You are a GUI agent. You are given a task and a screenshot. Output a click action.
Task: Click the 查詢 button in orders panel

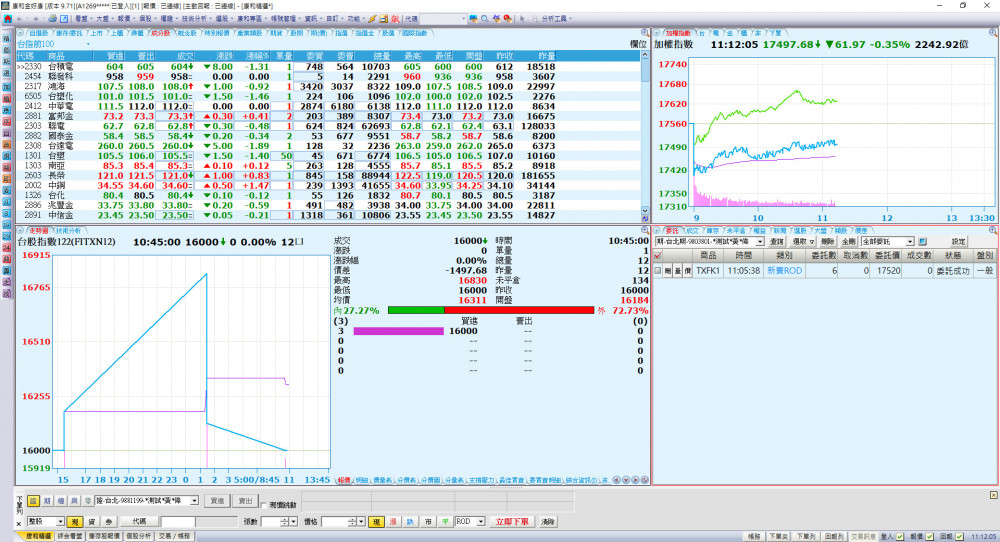[777, 242]
